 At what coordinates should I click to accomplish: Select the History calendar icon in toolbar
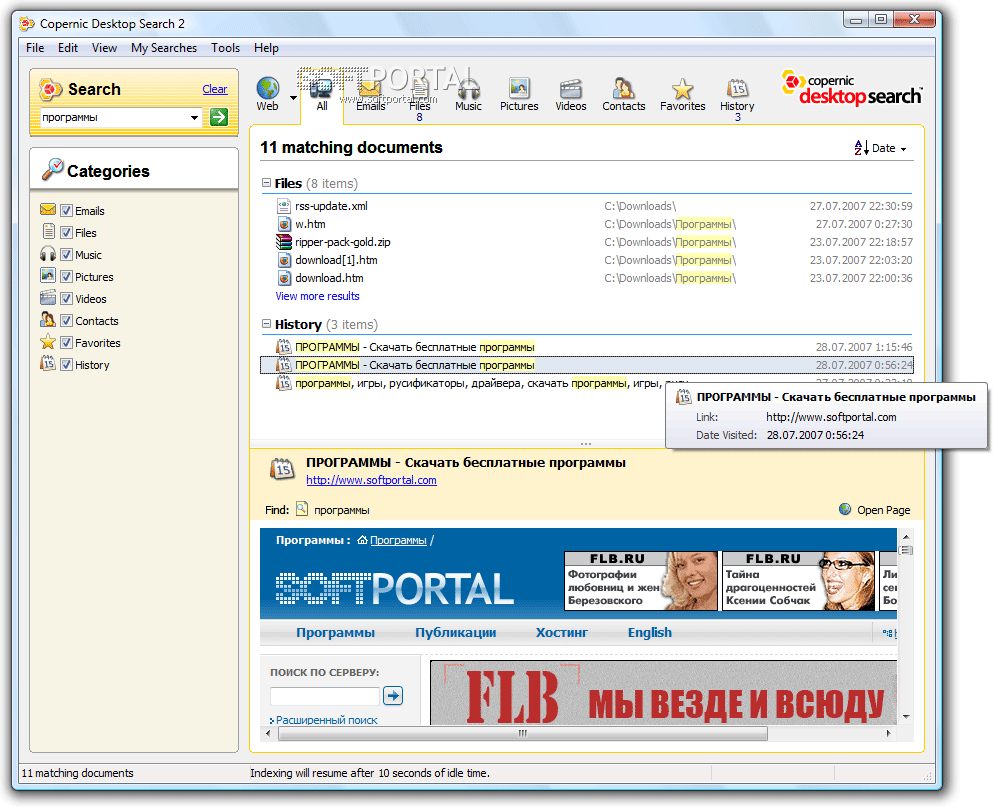coord(737,88)
